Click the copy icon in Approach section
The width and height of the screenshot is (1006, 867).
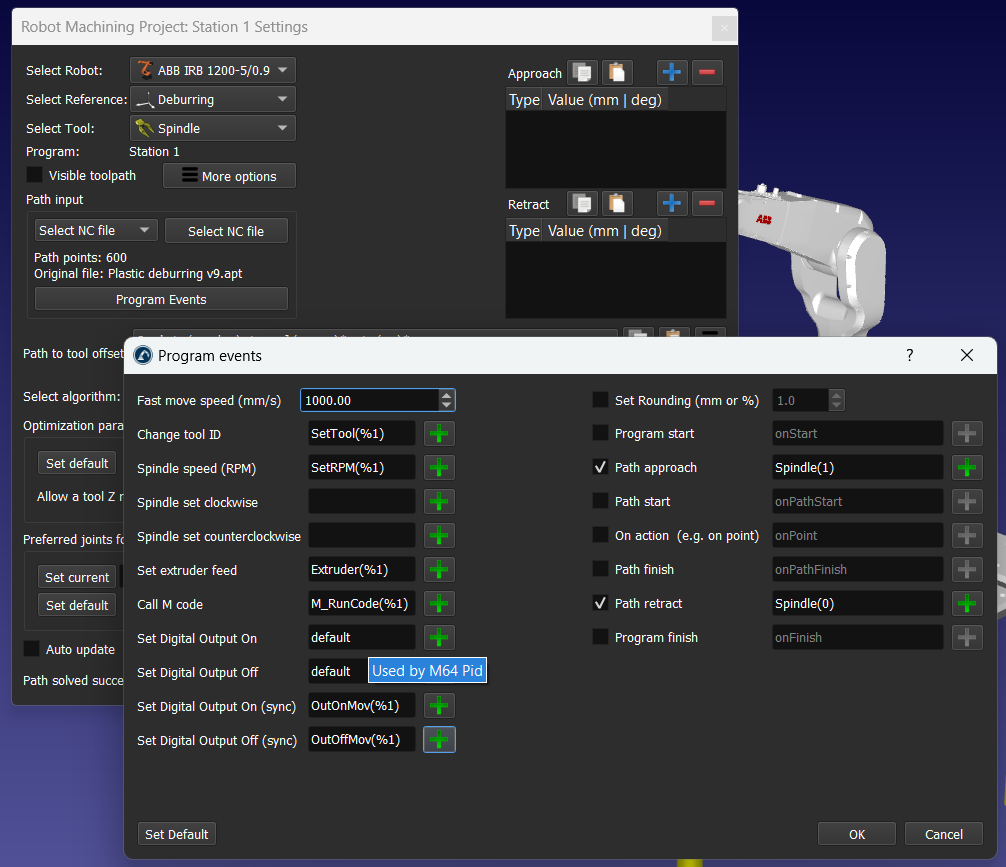pos(582,72)
